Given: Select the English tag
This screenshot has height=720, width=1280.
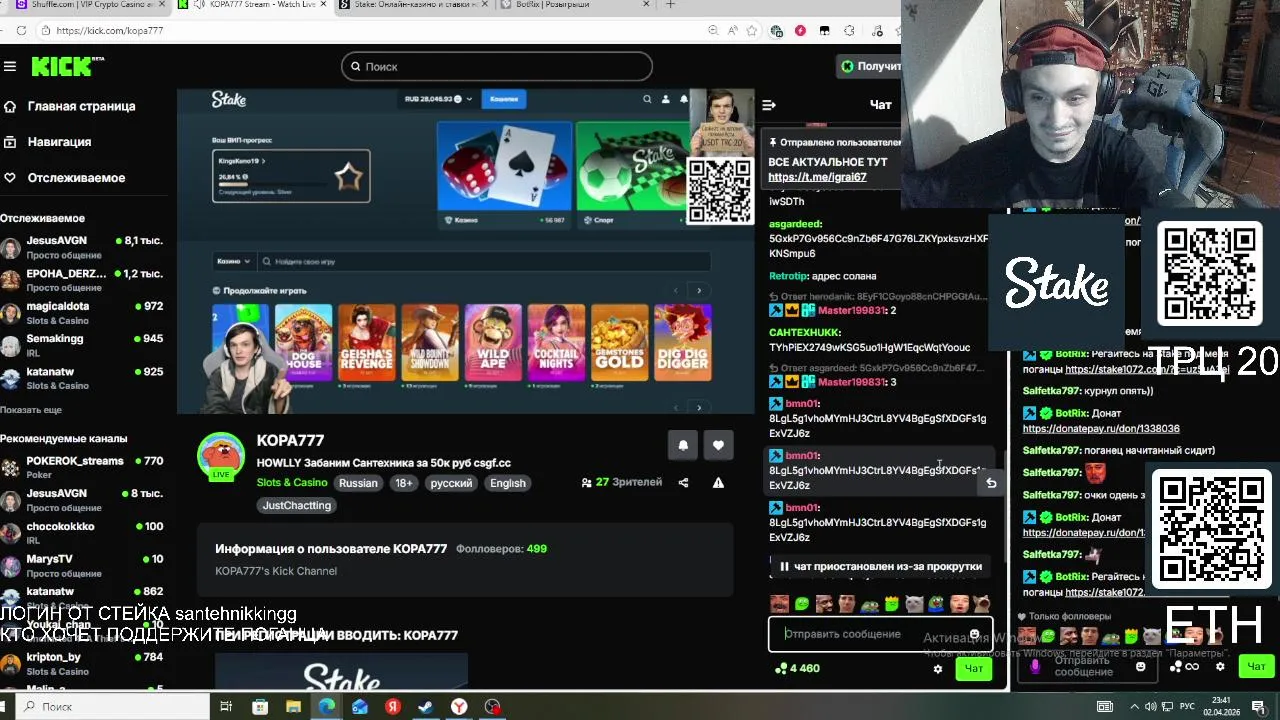Looking at the screenshot, I should pyautogui.click(x=507, y=483).
